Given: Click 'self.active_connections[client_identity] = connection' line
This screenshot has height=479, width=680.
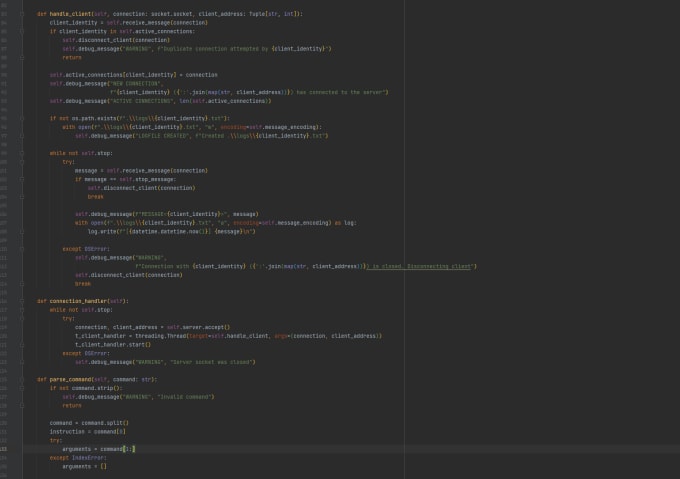Looking at the screenshot, I should [134, 75].
